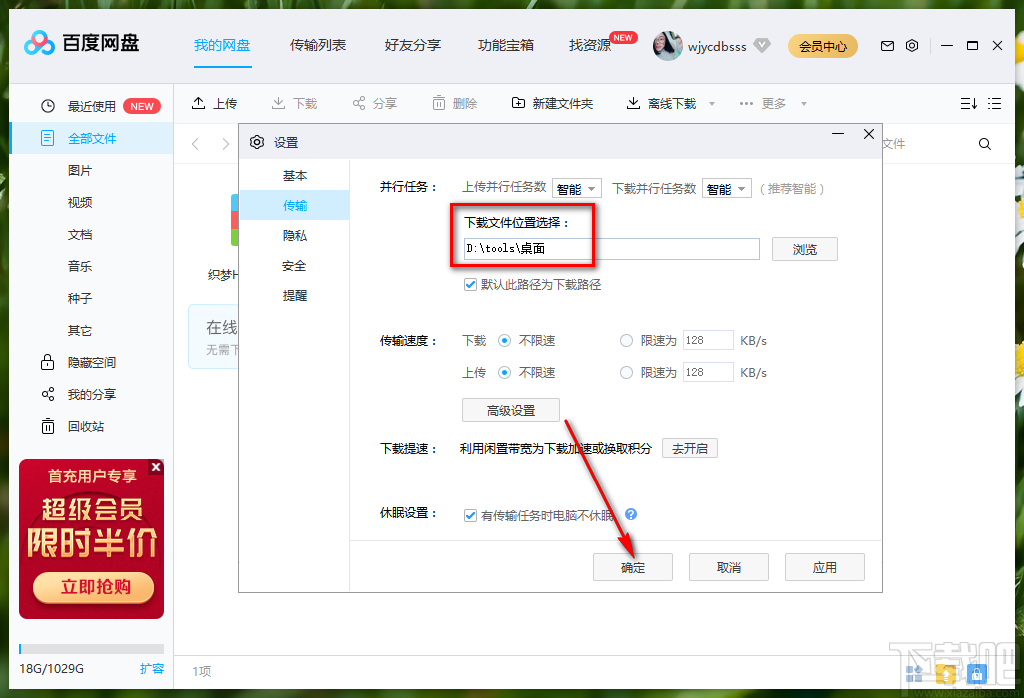Click the share toolbar icon
Image resolution: width=1024 pixels, height=698 pixels.
[359, 103]
